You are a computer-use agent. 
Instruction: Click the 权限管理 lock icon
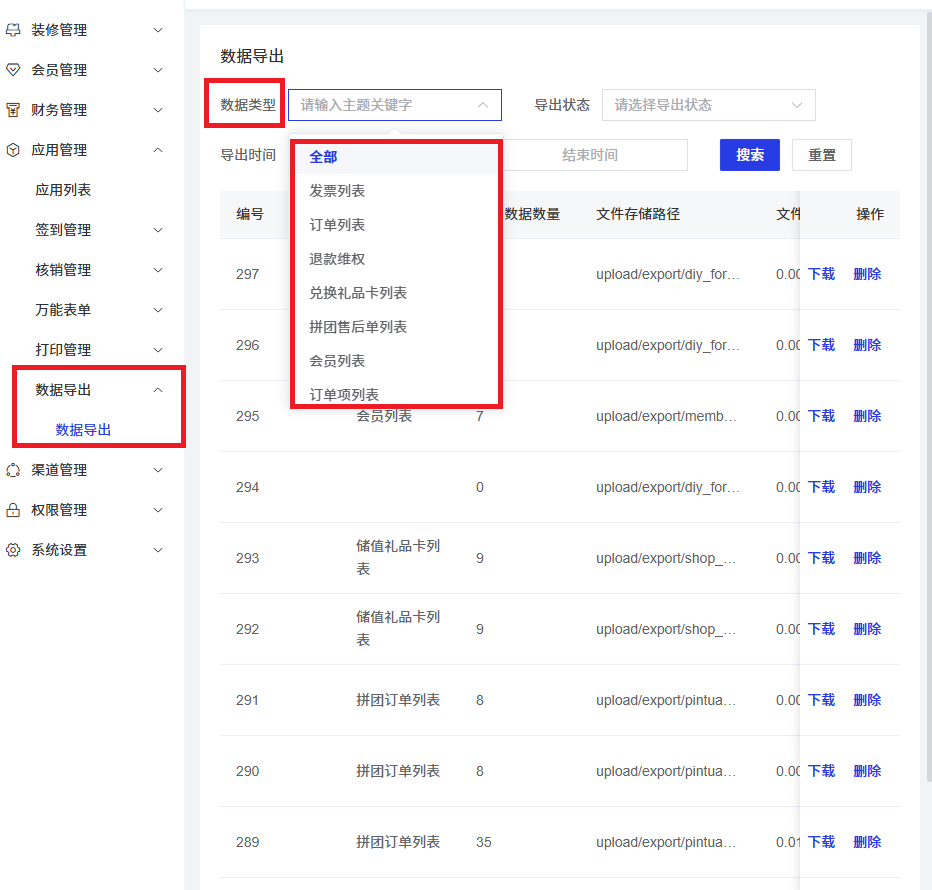tap(13, 510)
